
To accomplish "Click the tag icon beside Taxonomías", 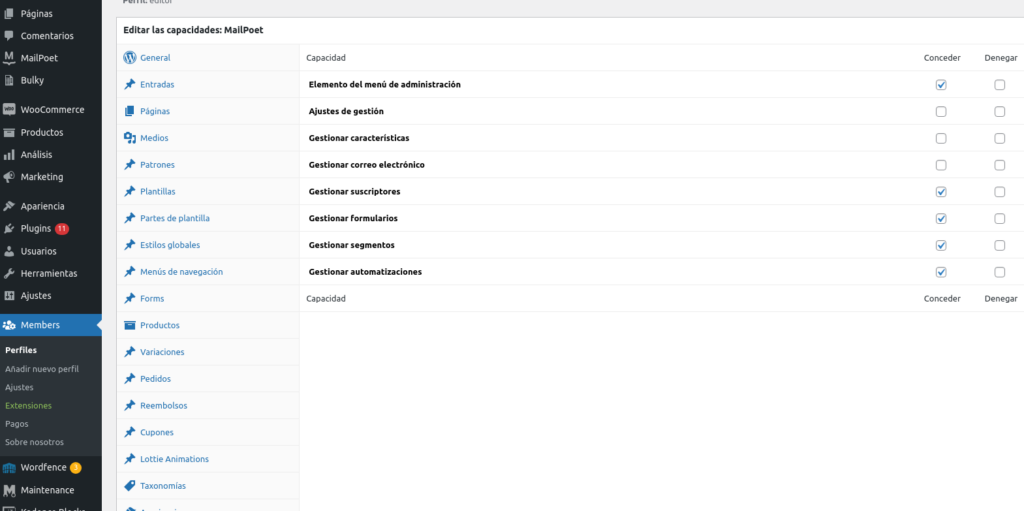I will (129, 486).
